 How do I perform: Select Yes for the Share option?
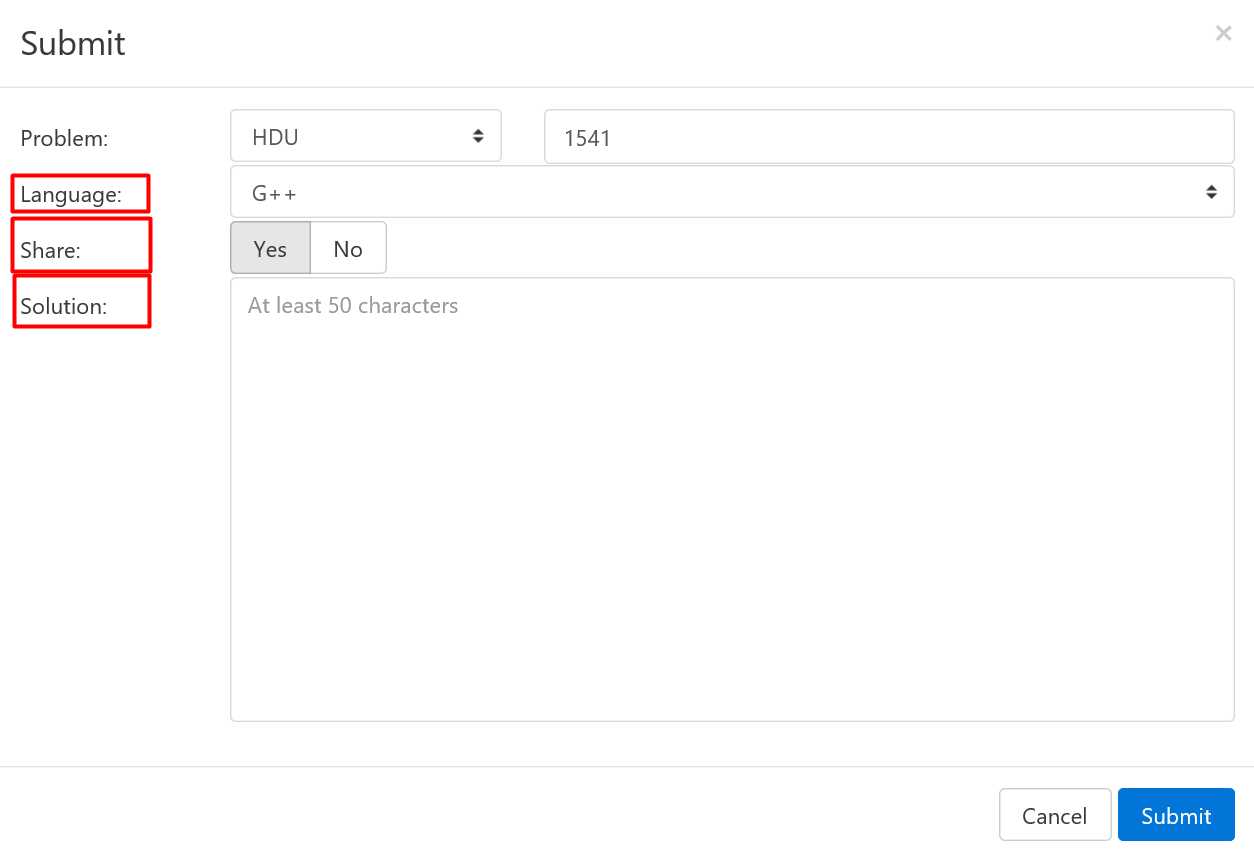click(x=270, y=248)
